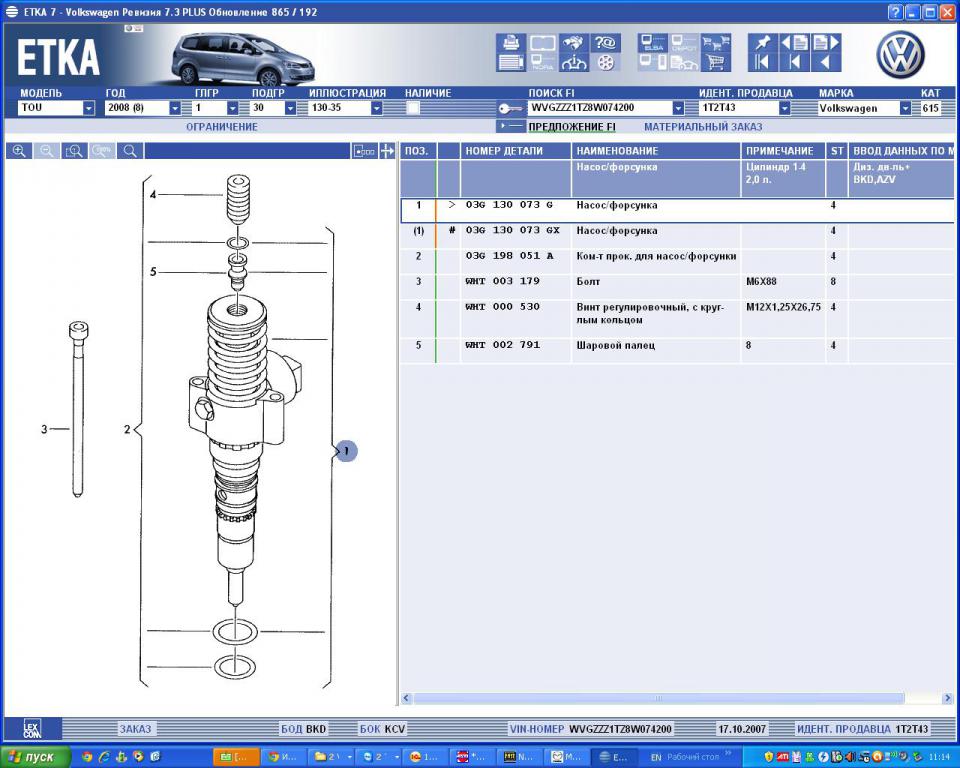Click the БОК KCV status field
Viewport: 960px width, 768px height.
point(383,729)
